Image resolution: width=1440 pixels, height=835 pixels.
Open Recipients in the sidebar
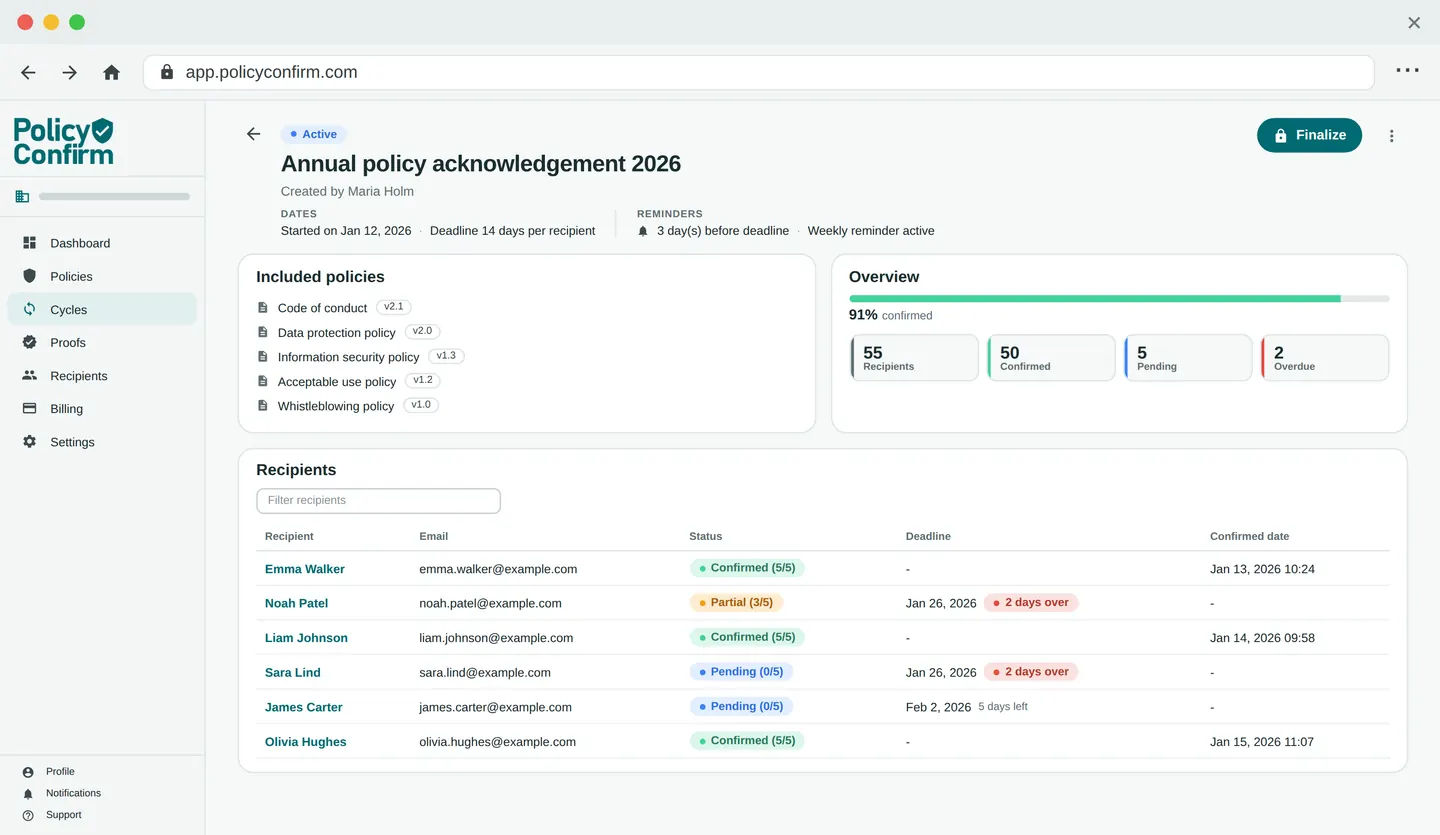102,376
